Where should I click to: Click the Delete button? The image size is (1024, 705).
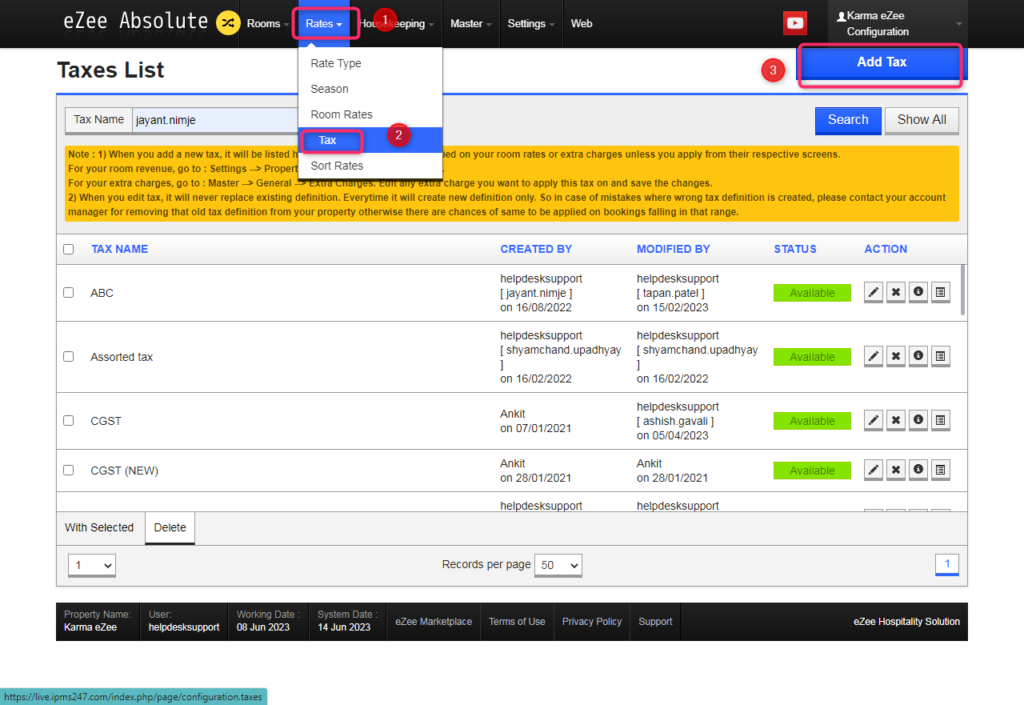170,527
